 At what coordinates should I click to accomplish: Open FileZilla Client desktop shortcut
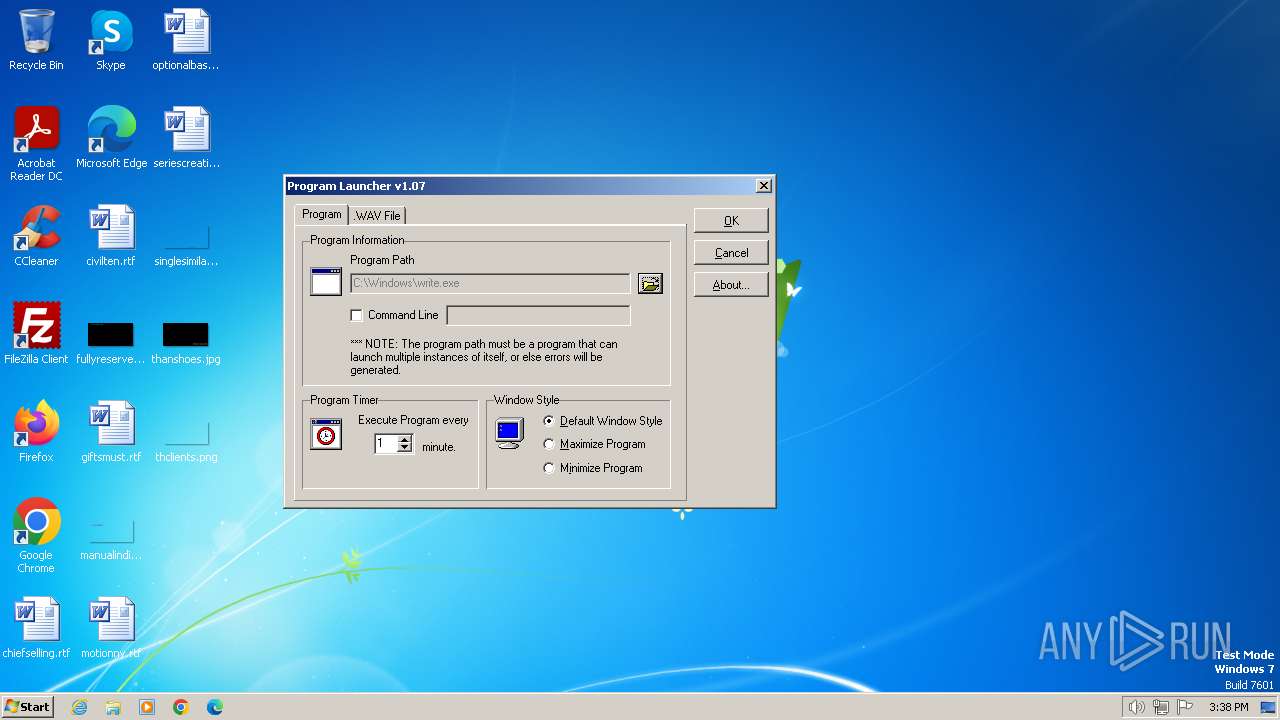tap(36, 334)
